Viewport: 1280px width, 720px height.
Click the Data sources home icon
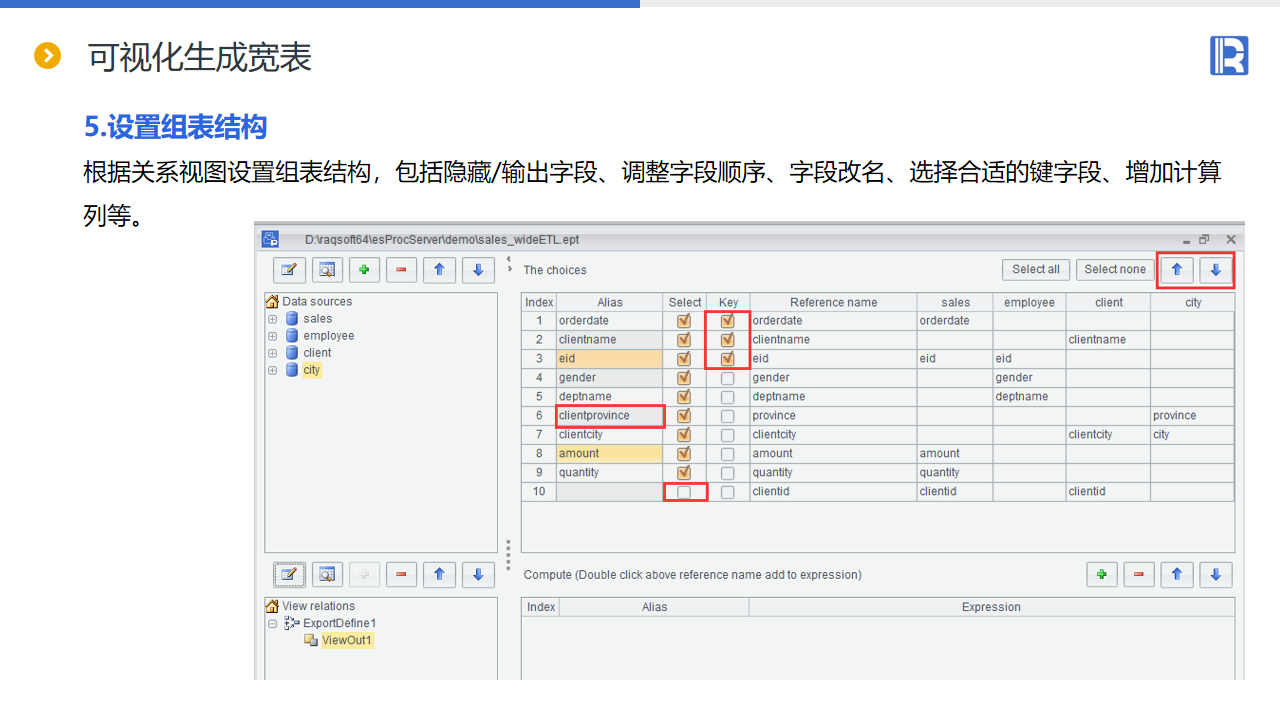click(272, 301)
